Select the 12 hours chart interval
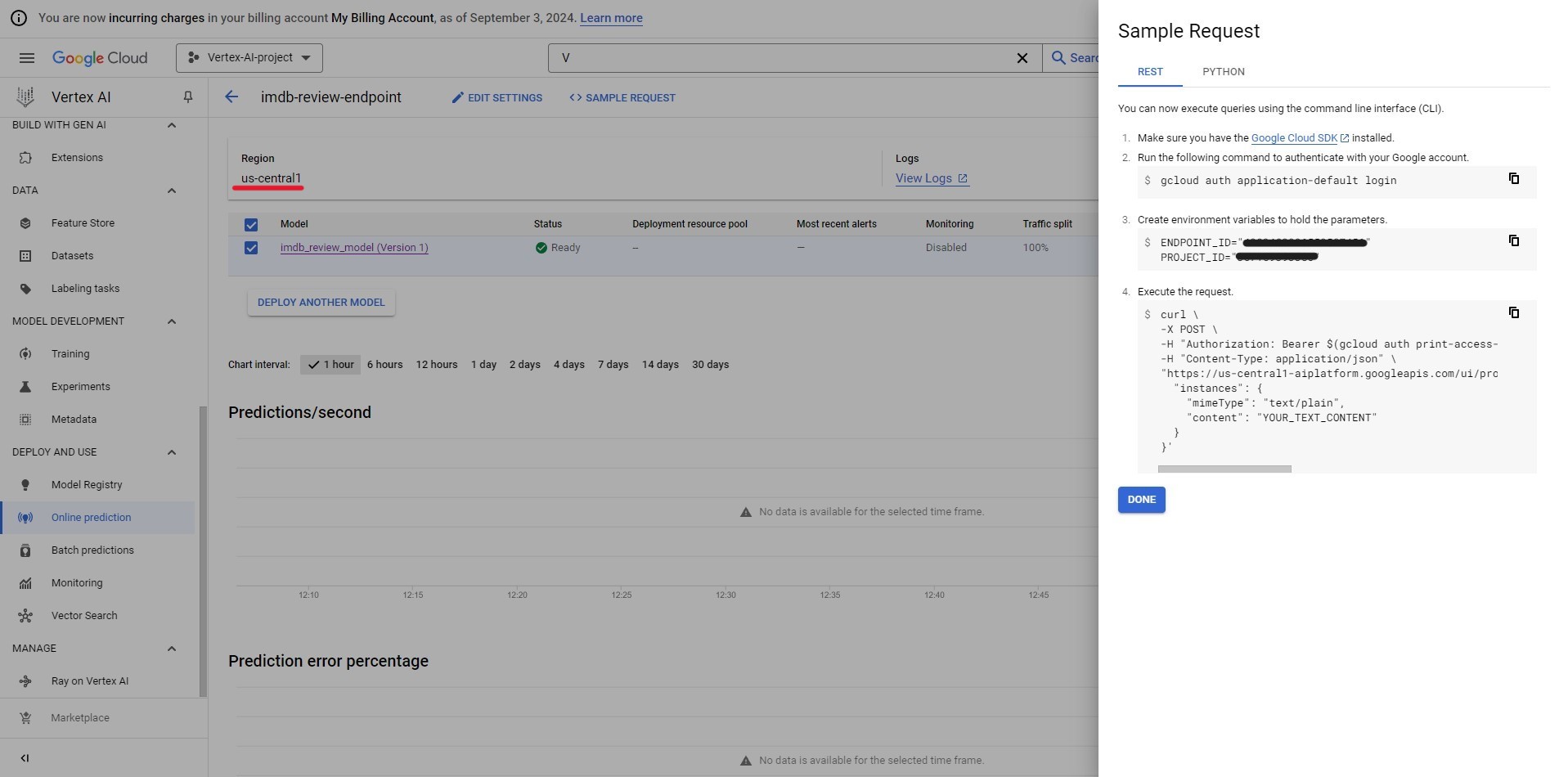The height and width of the screenshot is (777, 1568). pyautogui.click(x=437, y=365)
